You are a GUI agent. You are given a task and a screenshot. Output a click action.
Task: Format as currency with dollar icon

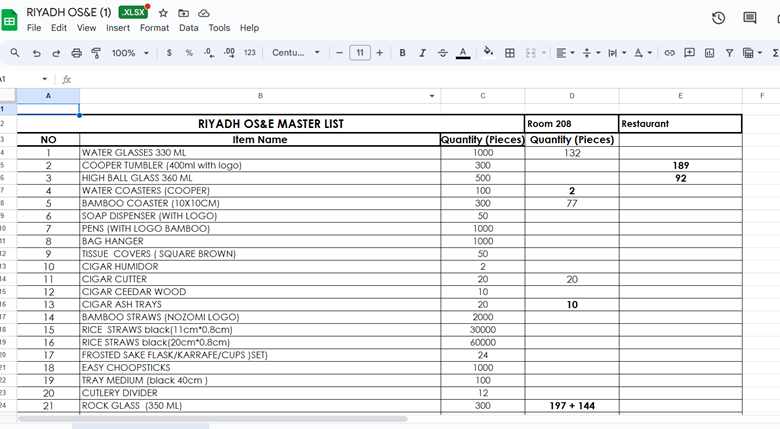[x=169, y=53]
